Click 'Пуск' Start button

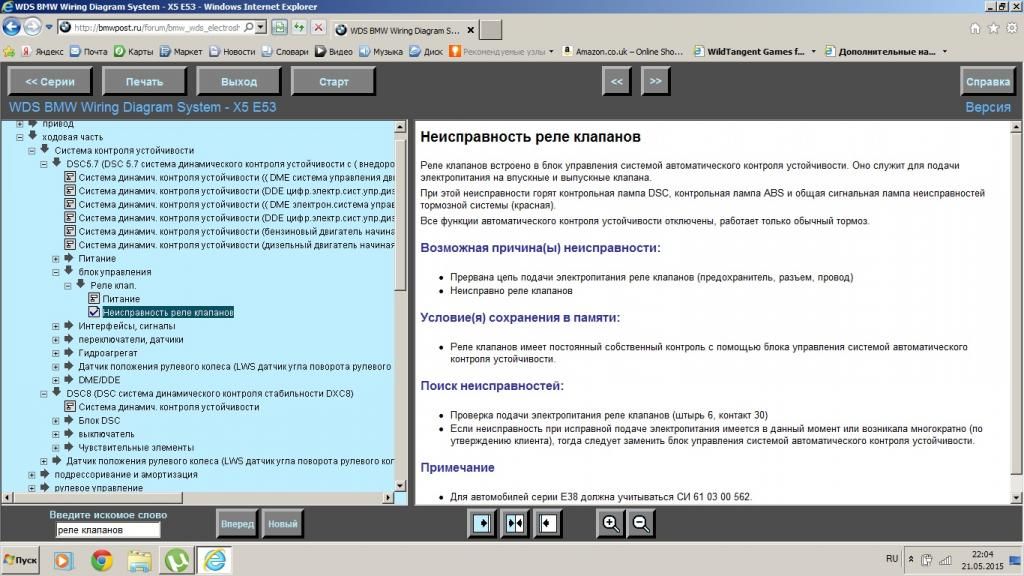coord(21,560)
